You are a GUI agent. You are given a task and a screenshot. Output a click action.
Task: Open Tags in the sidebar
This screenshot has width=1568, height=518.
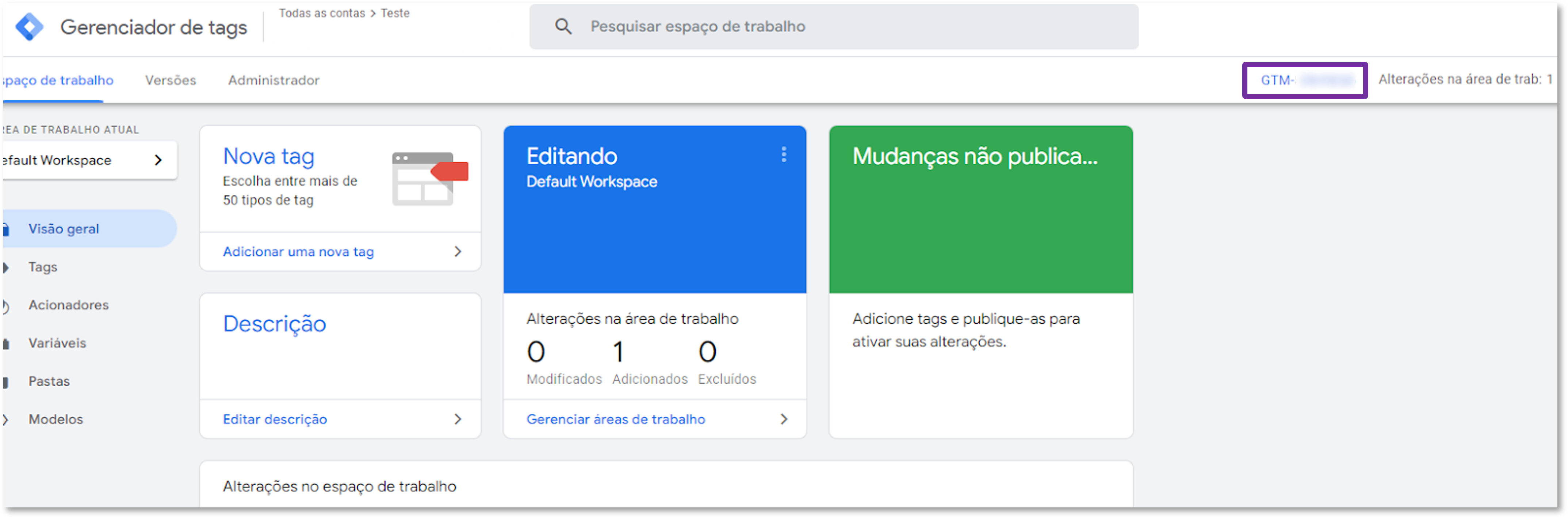(x=43, y=267)
